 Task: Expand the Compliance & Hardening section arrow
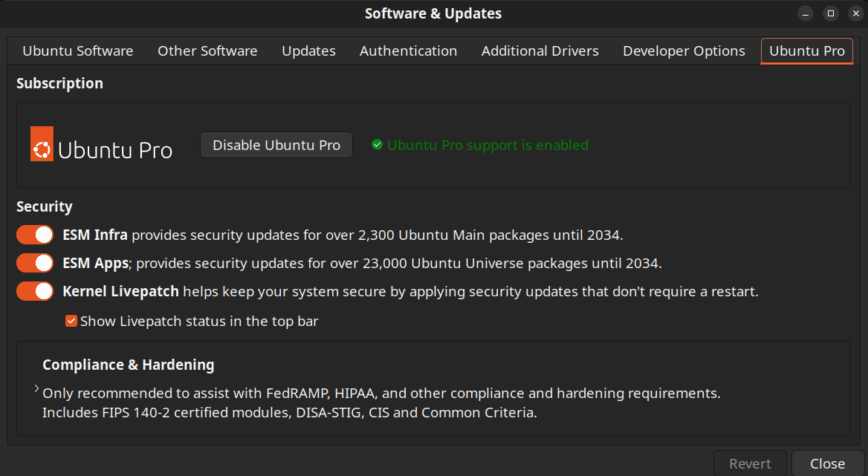point(36,389)
